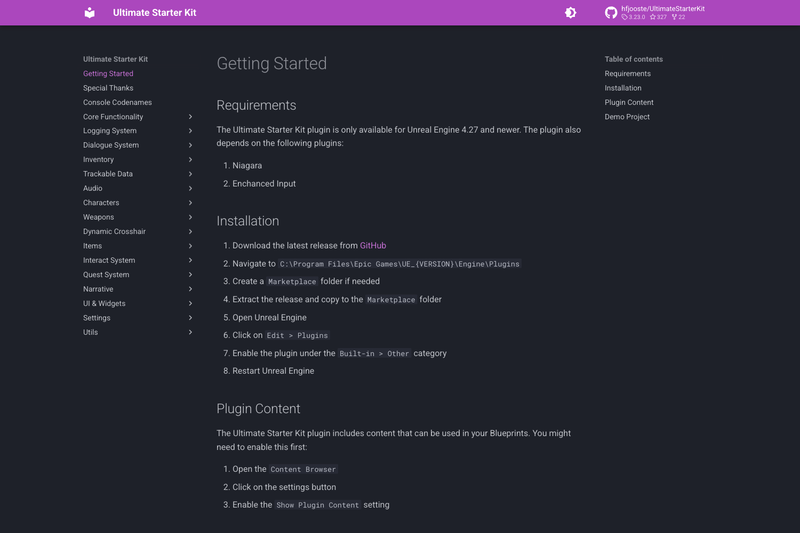
Task: Expand the Narrative section chevron
Action: pyautogui.click(x=190, y=289)
